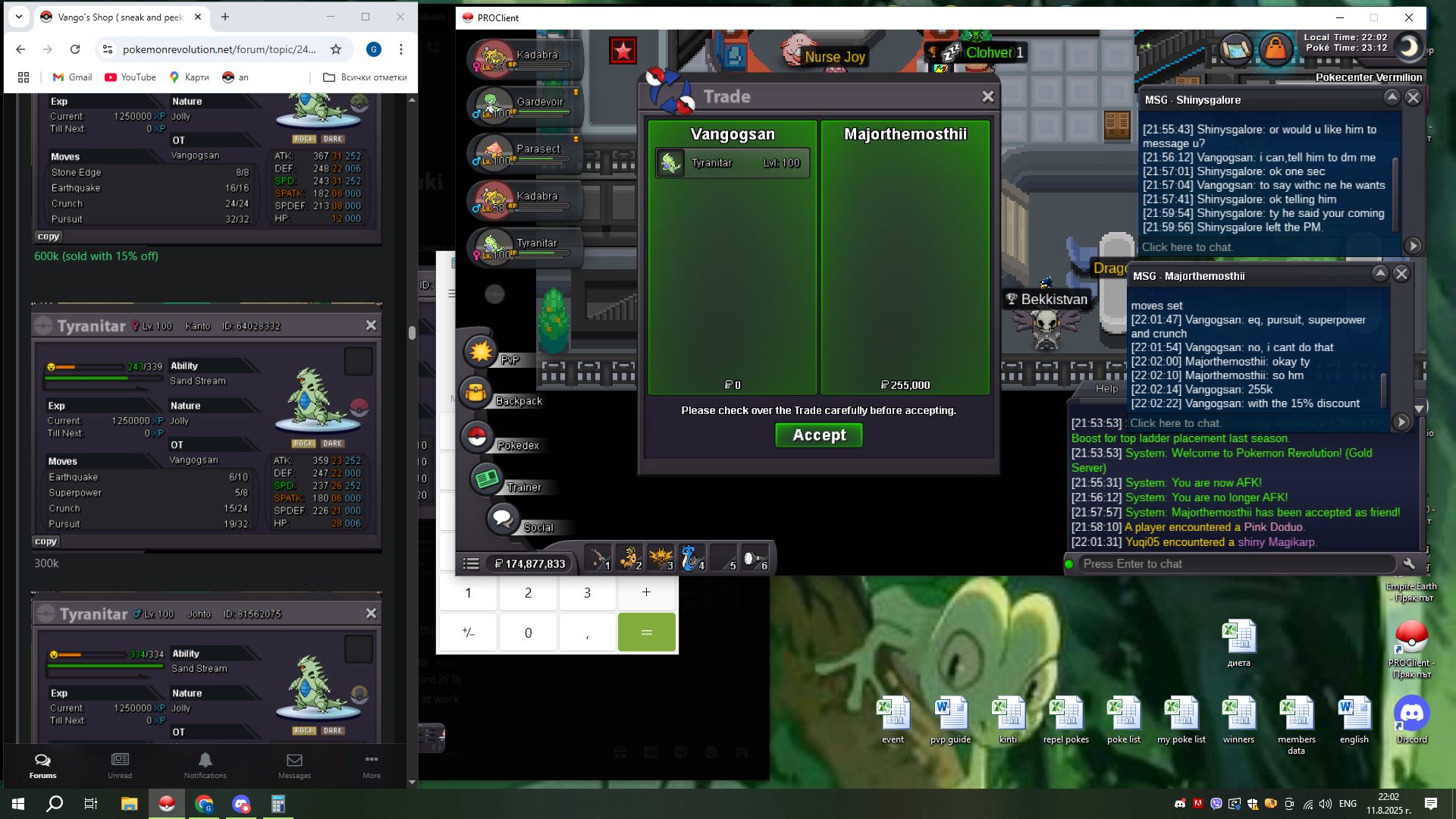Image resolution: width=1456 pixels, height=819 pixels.
Task: Select hotbar item slot 3
Action: click(x=661, y=559)
